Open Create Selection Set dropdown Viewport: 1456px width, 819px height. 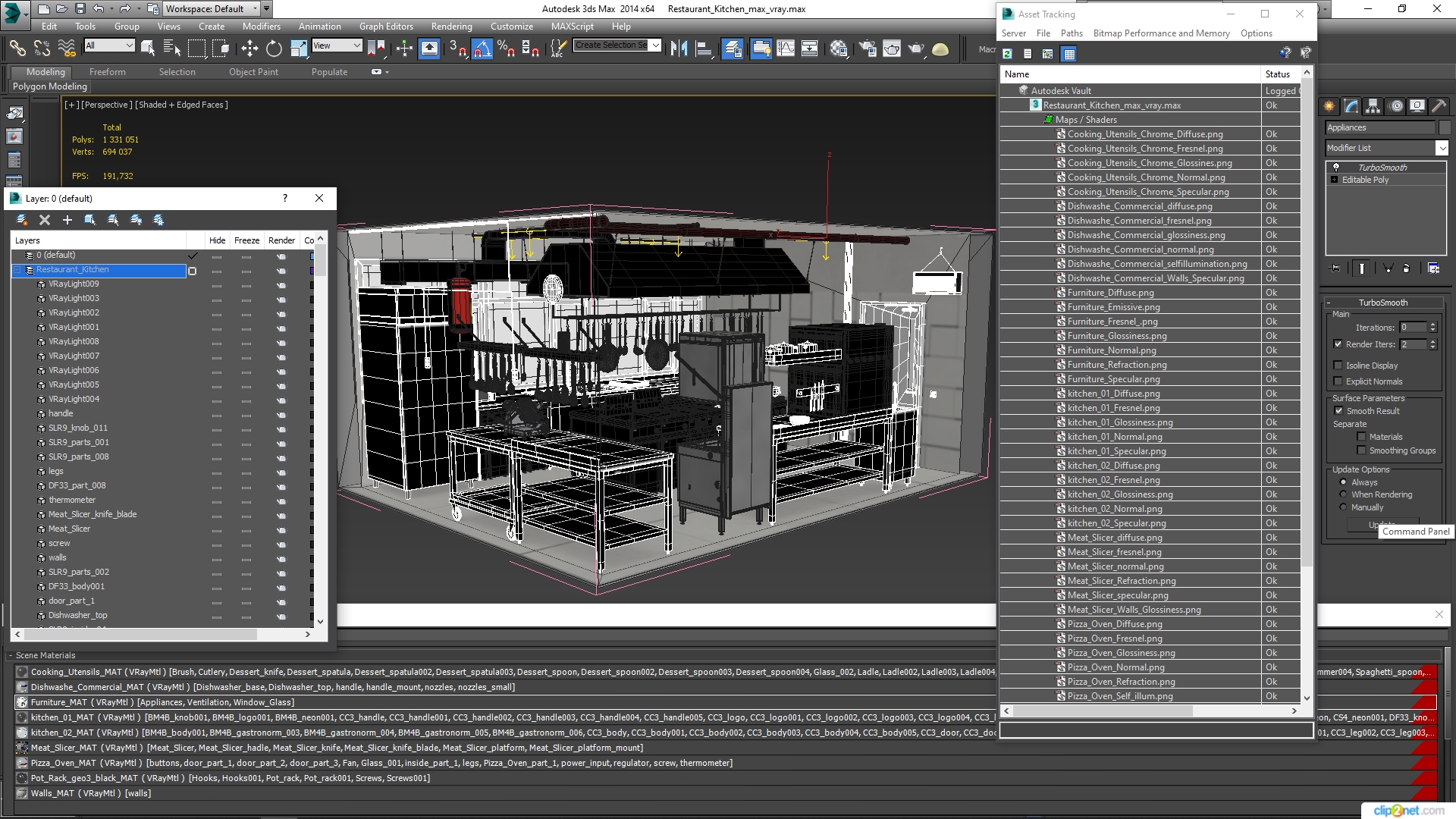(x=656, y=45)
